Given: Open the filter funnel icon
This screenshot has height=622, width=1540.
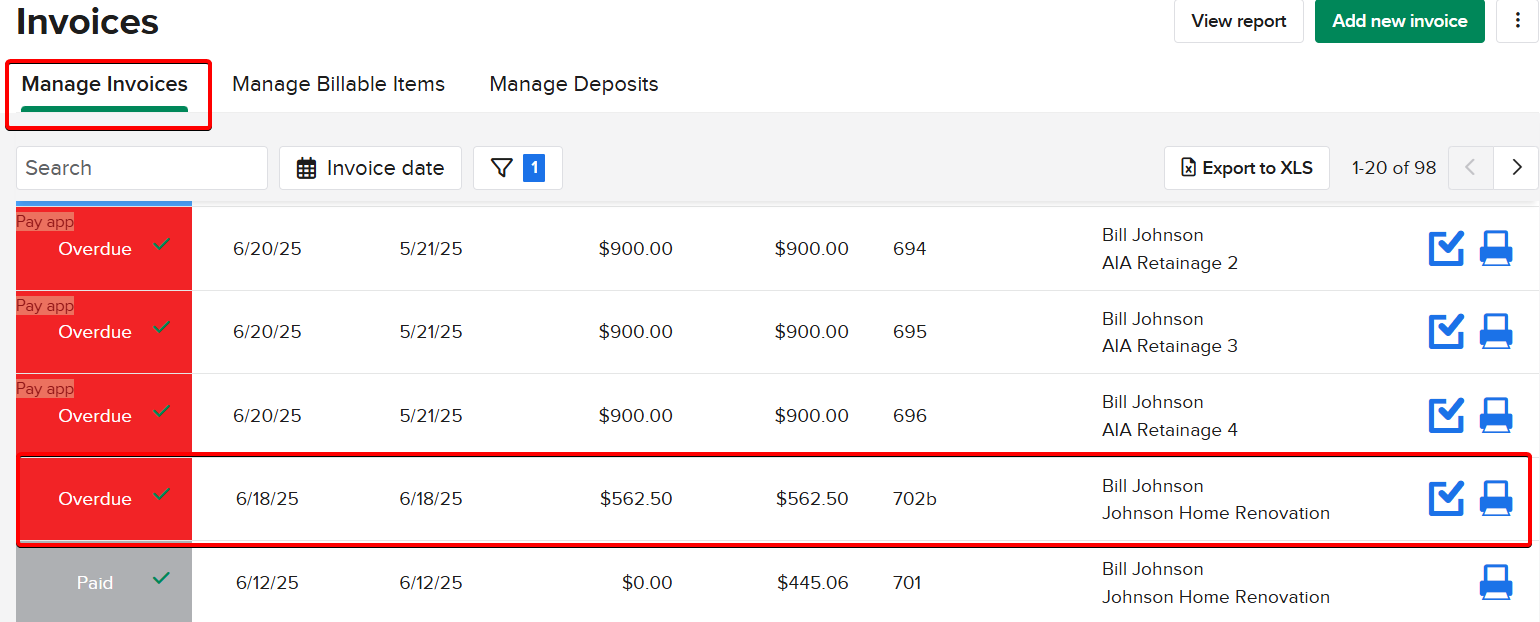Looking at the screenshot, I should pos(503,167).
